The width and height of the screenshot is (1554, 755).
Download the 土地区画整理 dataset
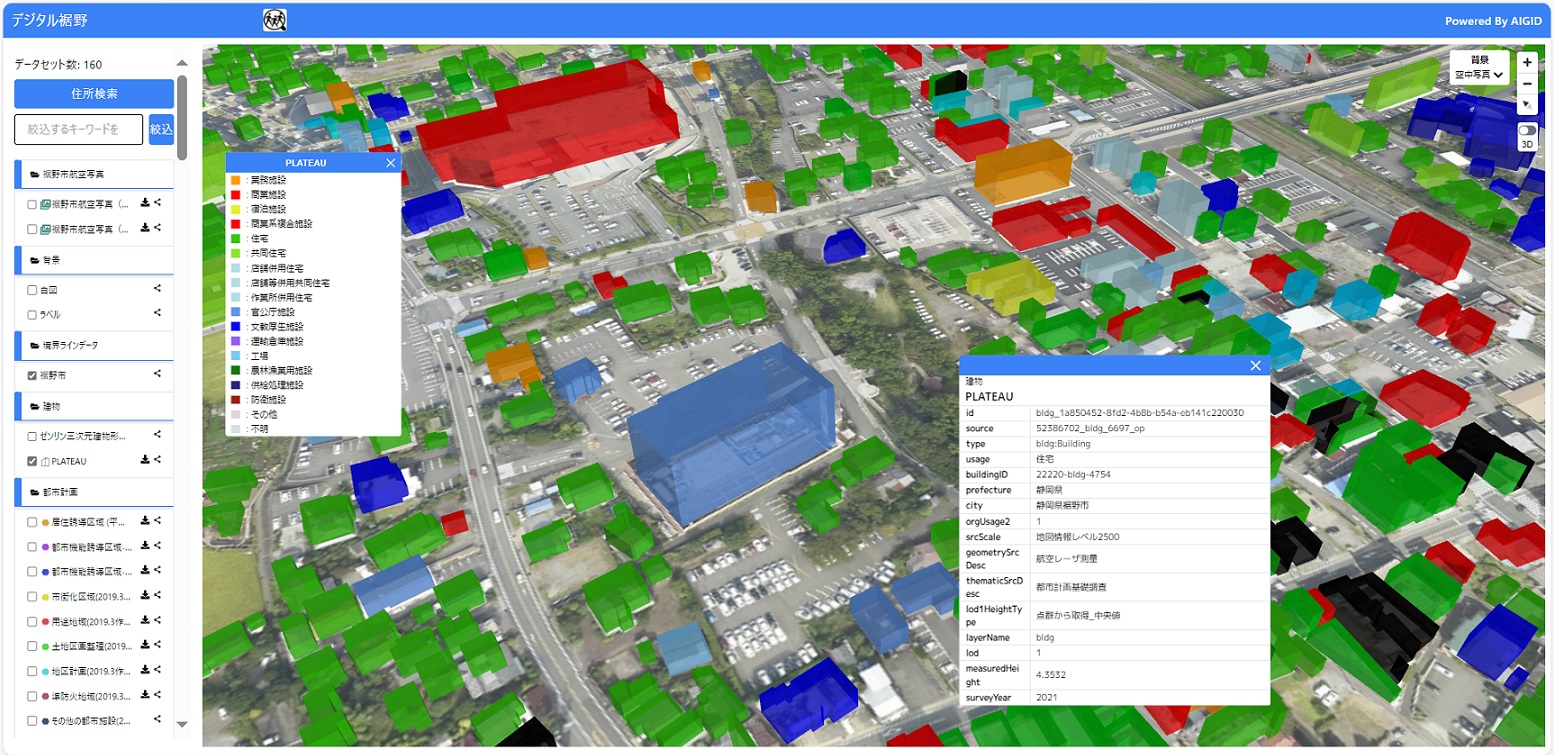[145, 645]
